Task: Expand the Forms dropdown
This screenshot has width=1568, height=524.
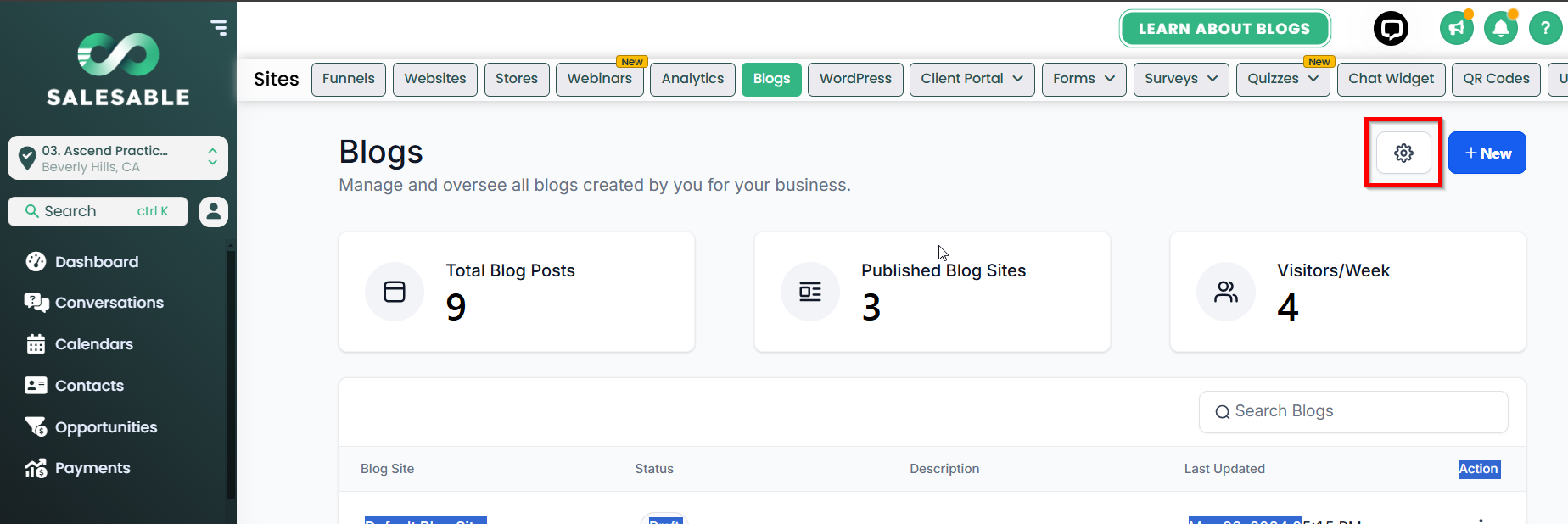Action: (x=1084, y=79)
